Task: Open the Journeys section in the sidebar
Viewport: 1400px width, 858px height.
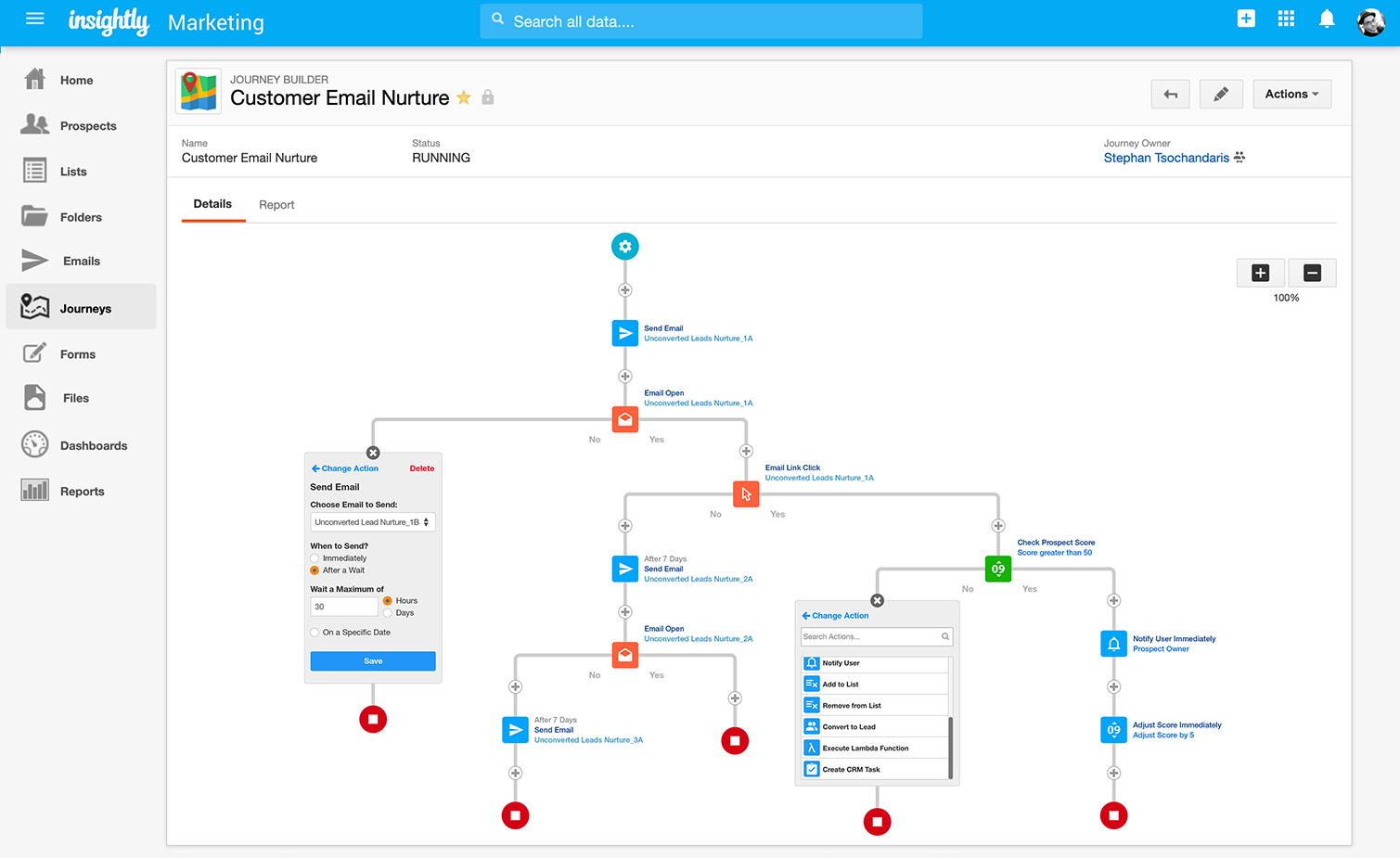Action: pyautogui.click(x=85, y=307)
